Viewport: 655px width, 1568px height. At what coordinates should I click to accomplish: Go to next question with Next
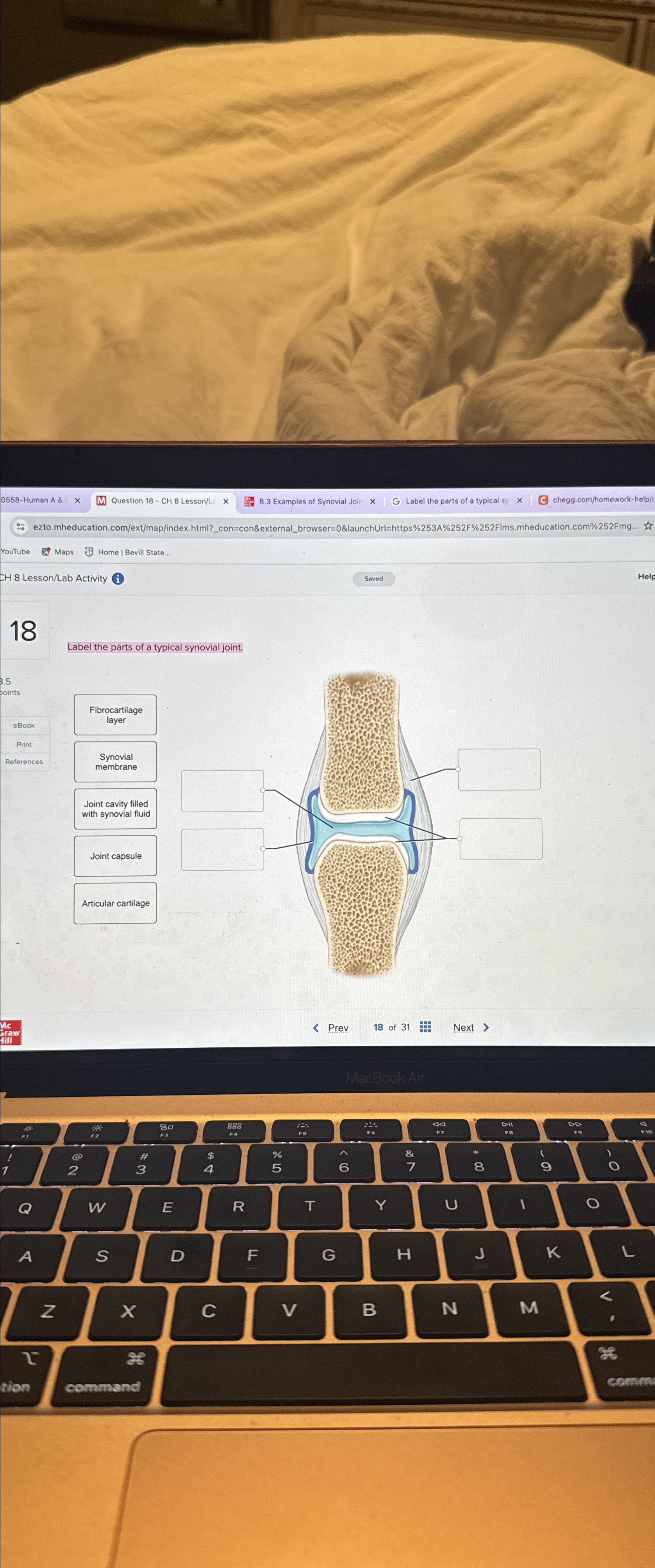coord(463,1027)
